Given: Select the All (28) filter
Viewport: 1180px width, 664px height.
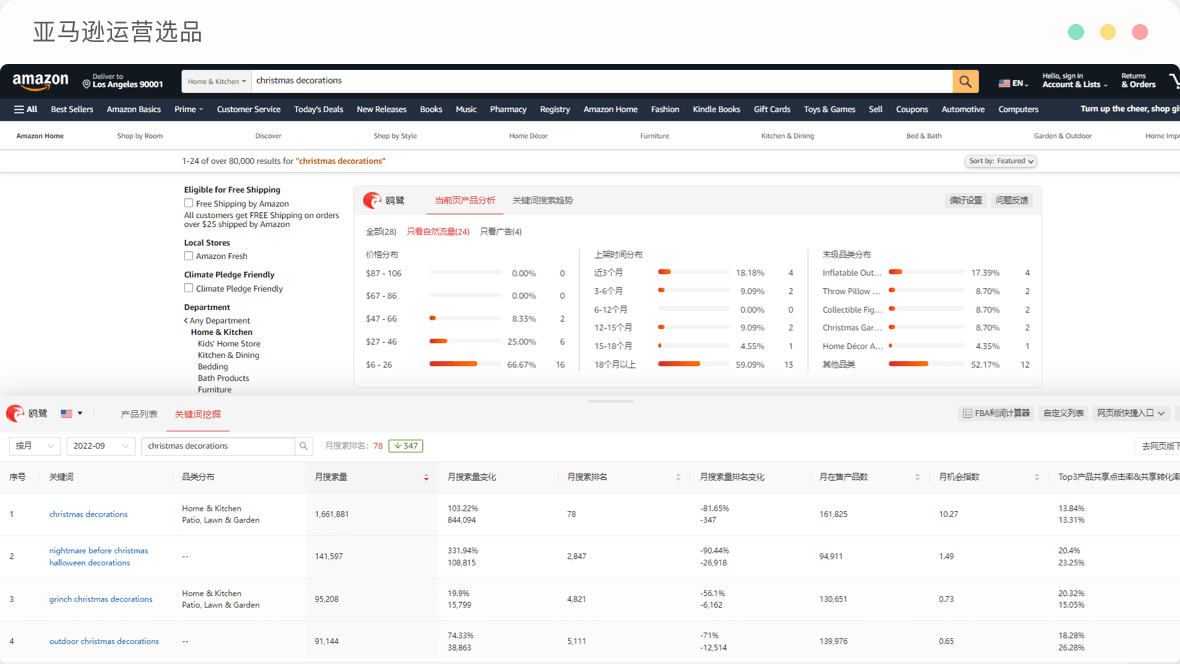Looking at the screenshot, I should click(381, 232).
